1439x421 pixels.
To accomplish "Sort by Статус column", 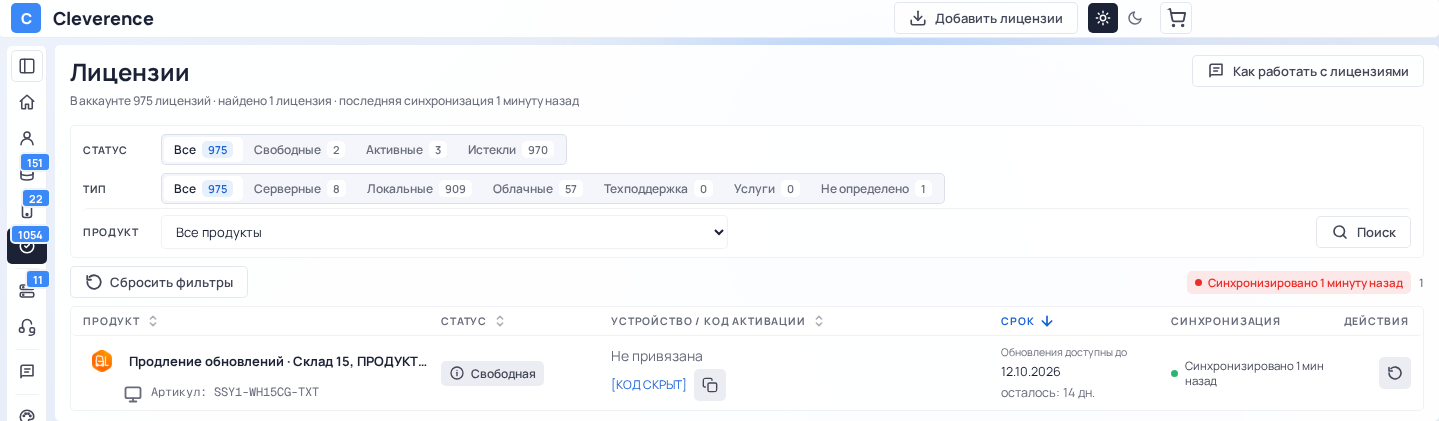I will pos(473,321).
